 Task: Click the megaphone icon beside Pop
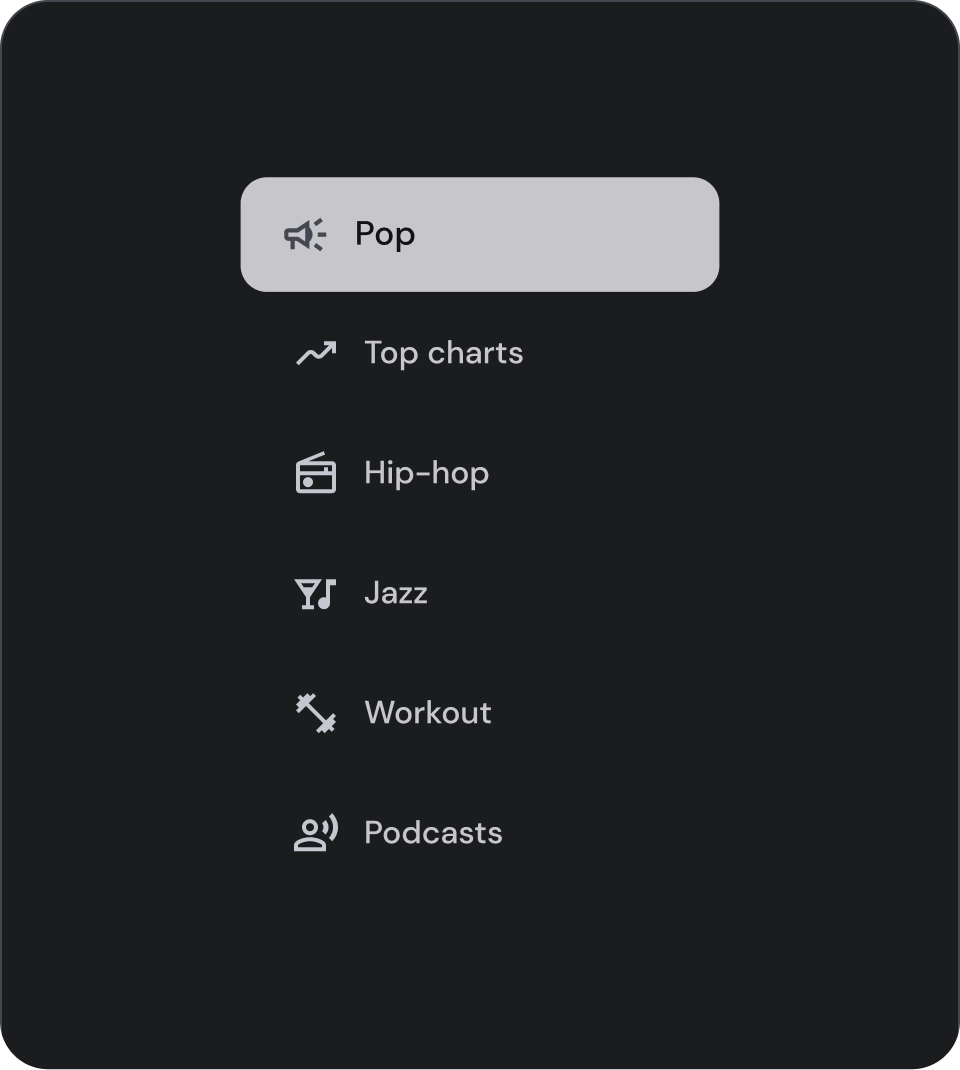point(305,235)
